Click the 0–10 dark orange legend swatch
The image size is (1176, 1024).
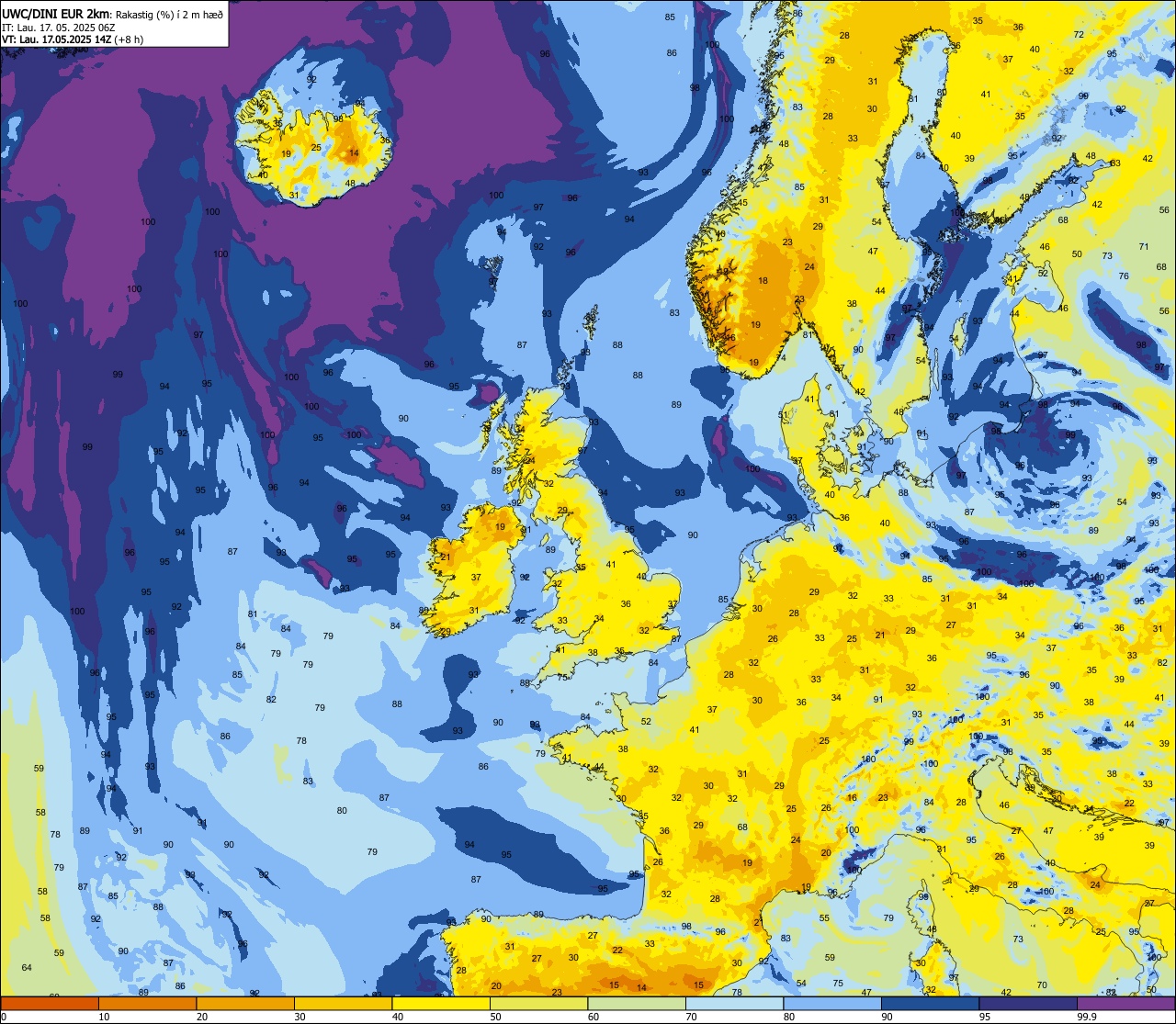[x=50, y=1004]
